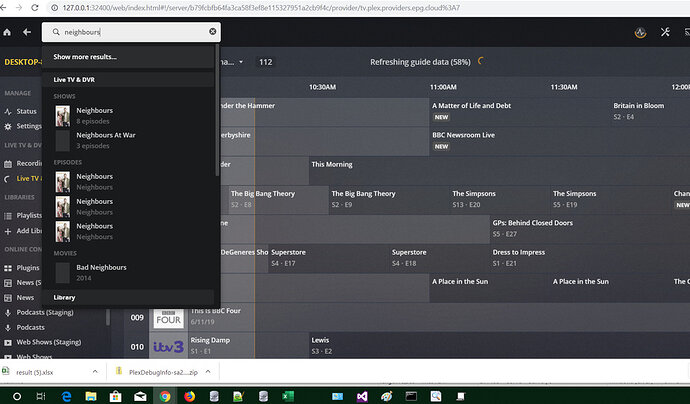The width and height of the screenshot is (690, 404).
Task: Click the 112 channel count badge
Action: (265, 62)
